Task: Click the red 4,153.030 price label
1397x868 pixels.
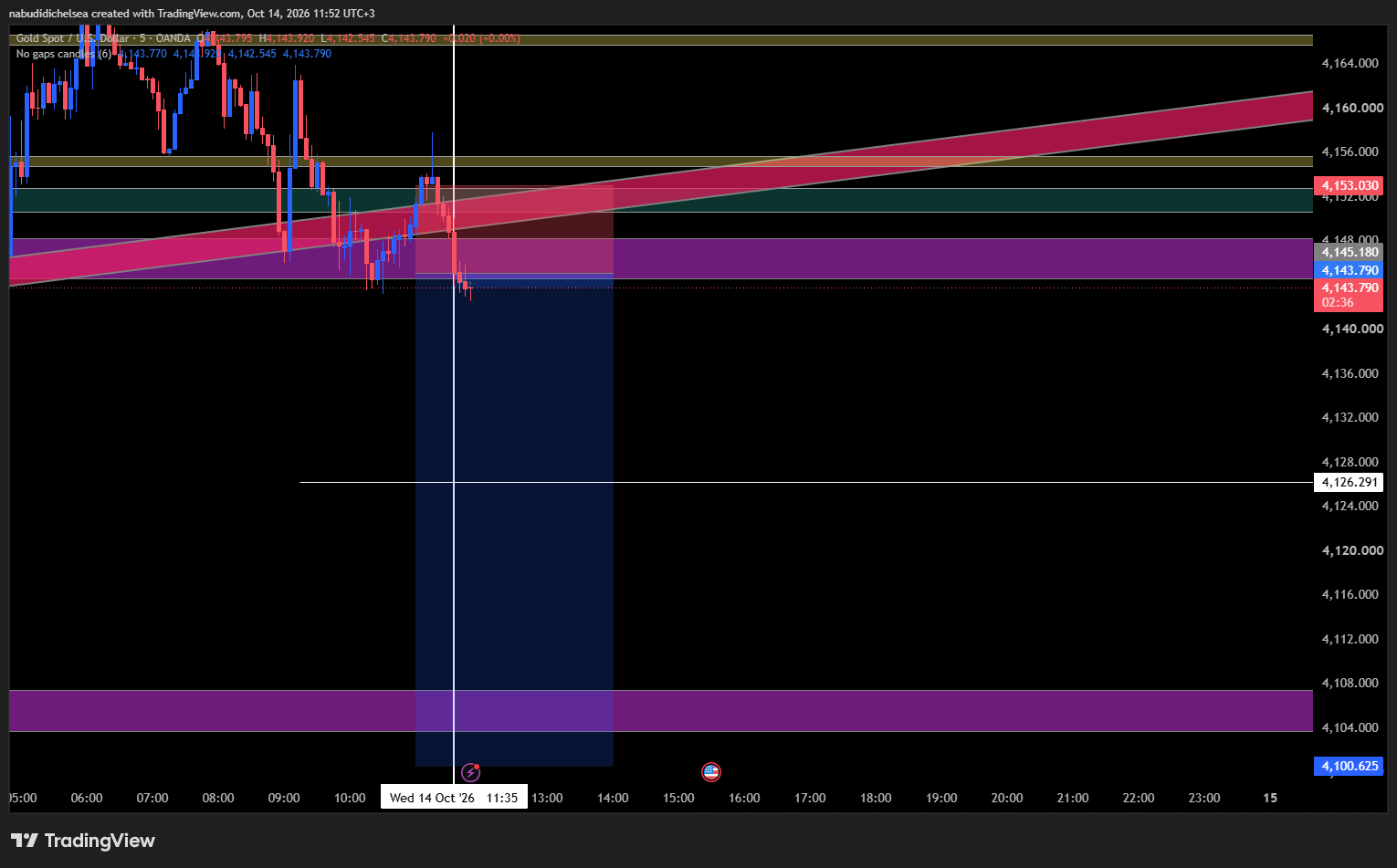Action: [1350, 185]
